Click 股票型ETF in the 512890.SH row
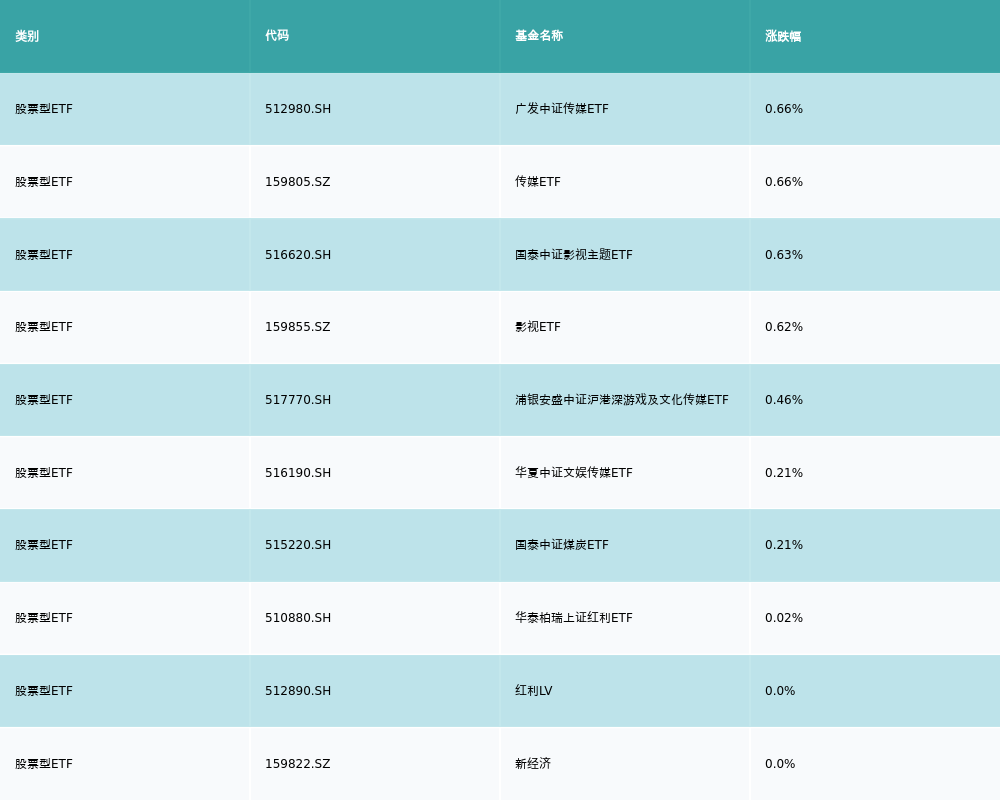 tap(44, 691)
